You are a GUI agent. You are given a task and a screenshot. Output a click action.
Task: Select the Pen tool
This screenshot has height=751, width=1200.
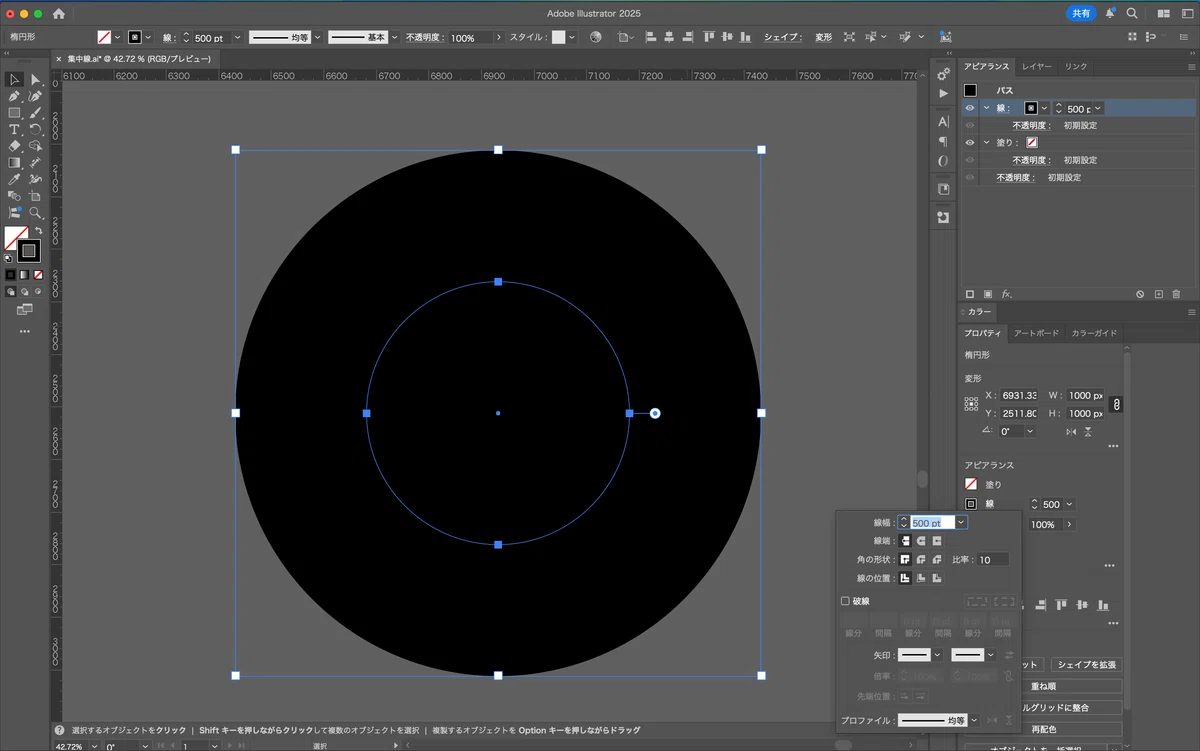[15, 96]
